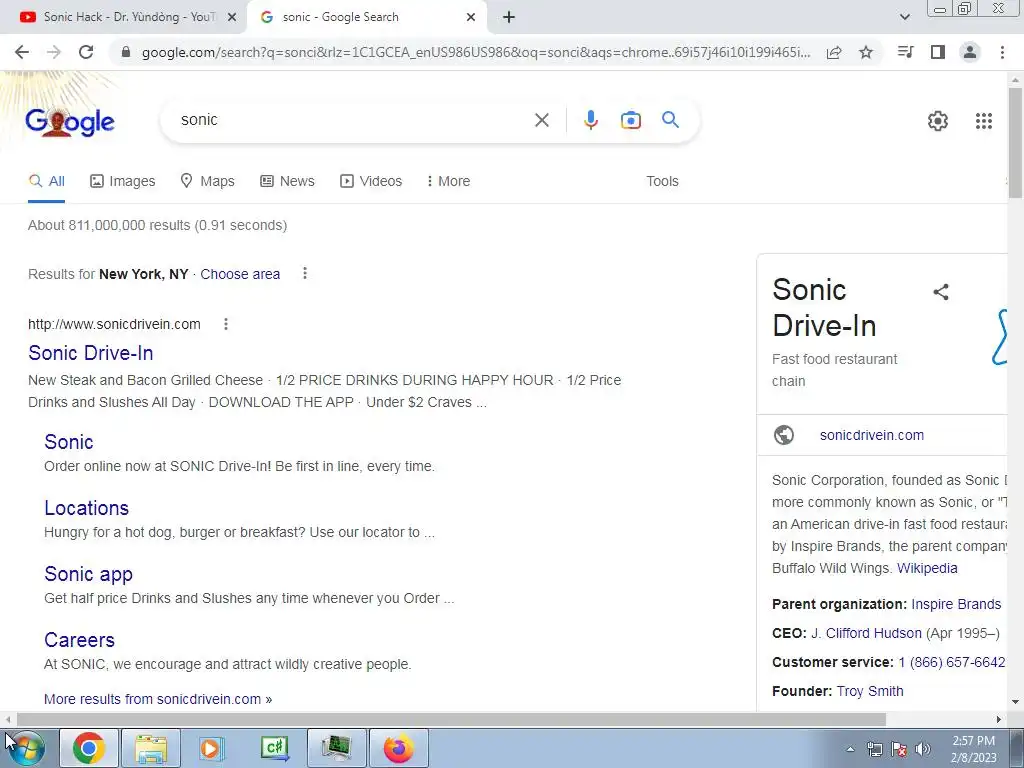Open the Sonic sitelink
This screenshot has height=768, width=1024.
69,442
